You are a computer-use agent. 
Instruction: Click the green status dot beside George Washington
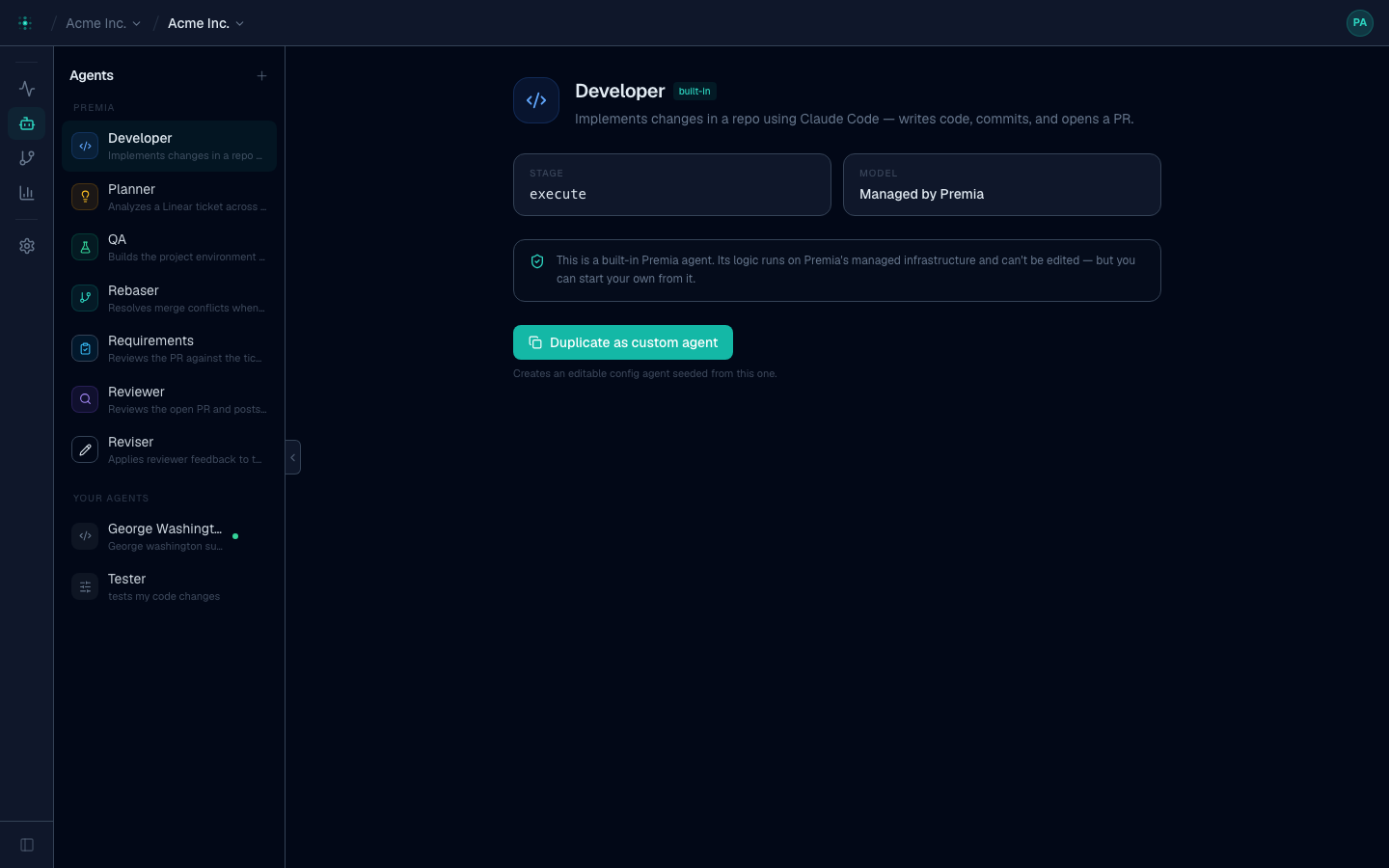tap(235, 536)
